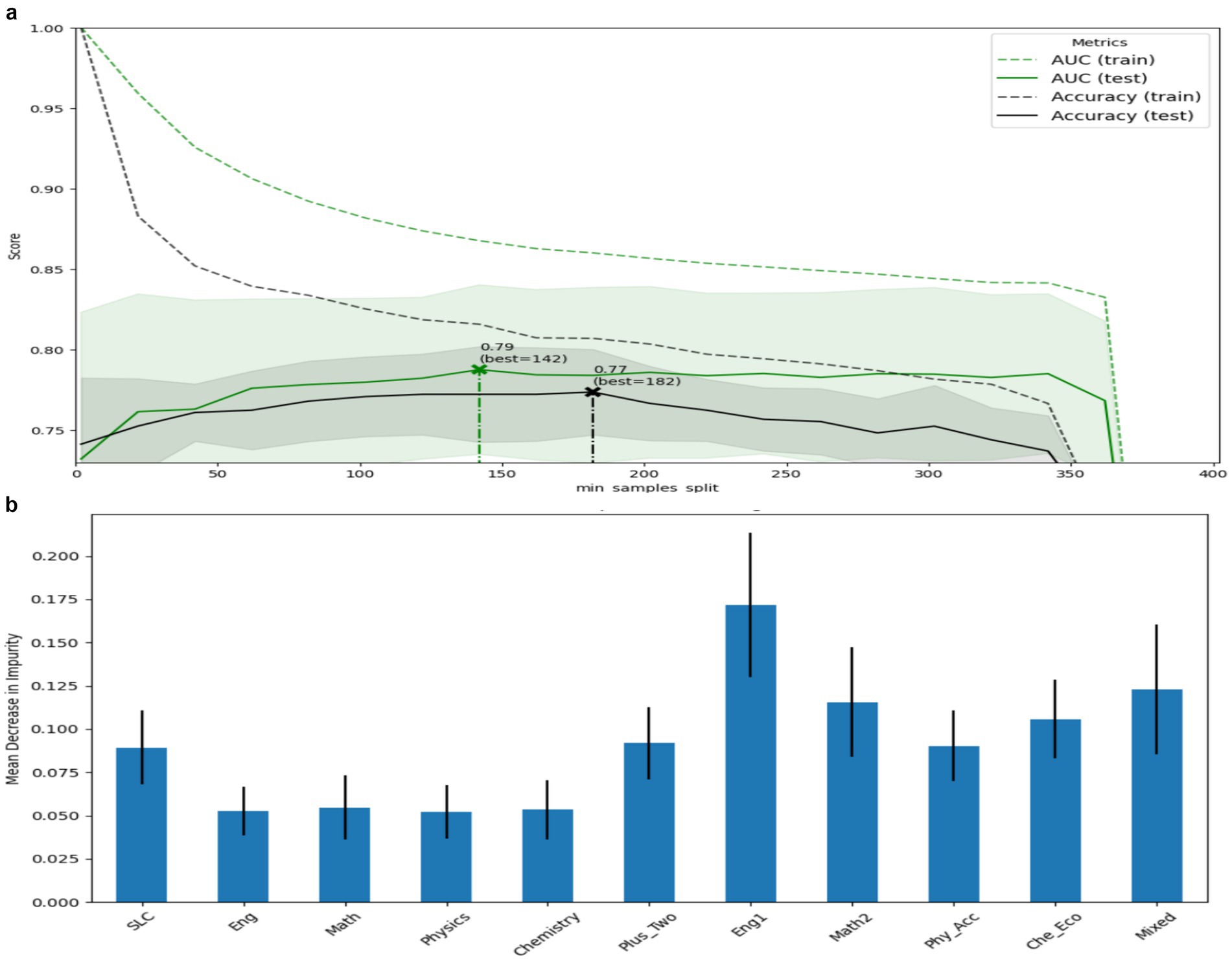The image size is (1232, 961).
Task: Click the 0.75 tick on the Score axis
Action: pos(47,431)
